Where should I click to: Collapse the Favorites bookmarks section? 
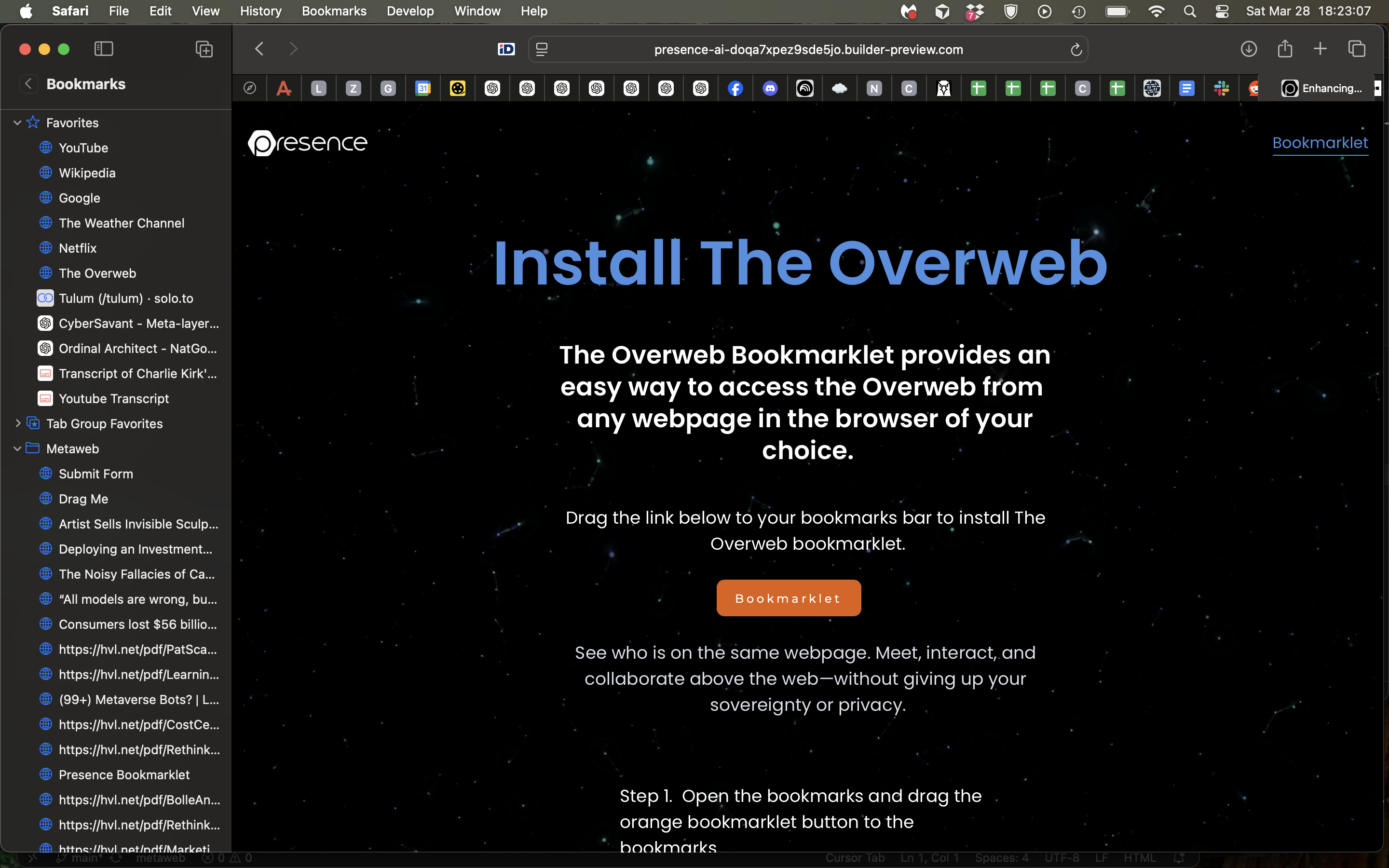coord(17,122)
